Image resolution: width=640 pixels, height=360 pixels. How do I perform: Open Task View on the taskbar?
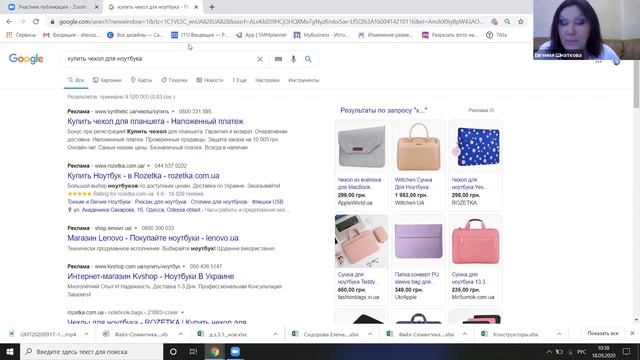pos(193,351)
